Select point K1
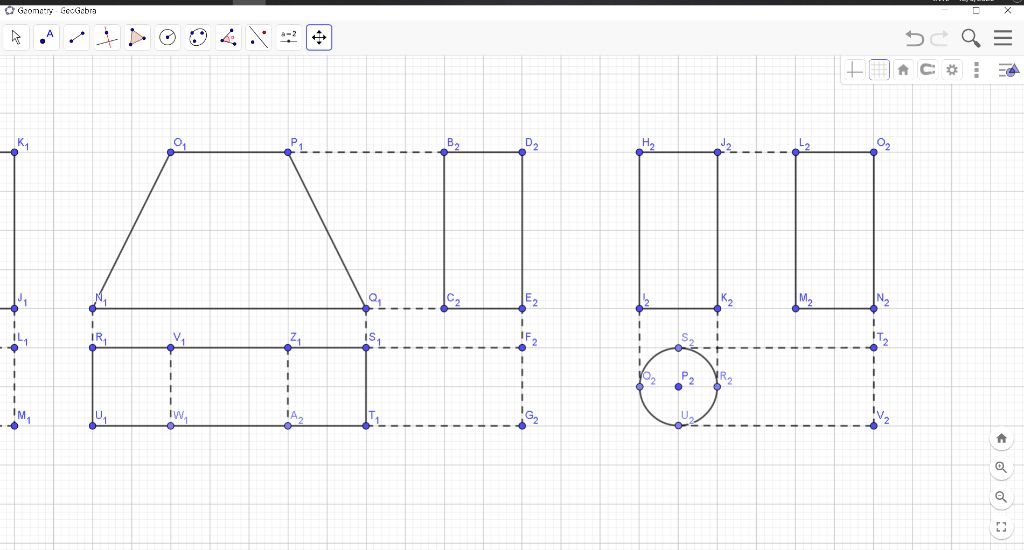The height and width of the screenshot is (550, 1024). [x=14, y=152]
